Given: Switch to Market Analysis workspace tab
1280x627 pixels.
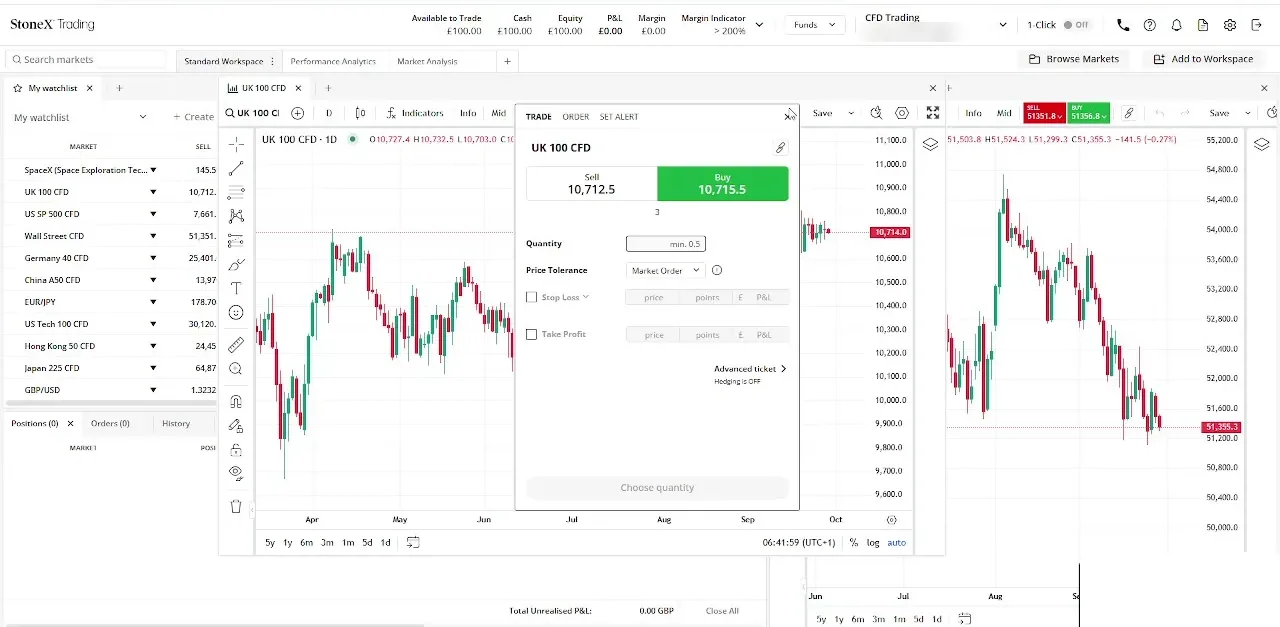Looking at the screenshot, I should tap(427, 61).
